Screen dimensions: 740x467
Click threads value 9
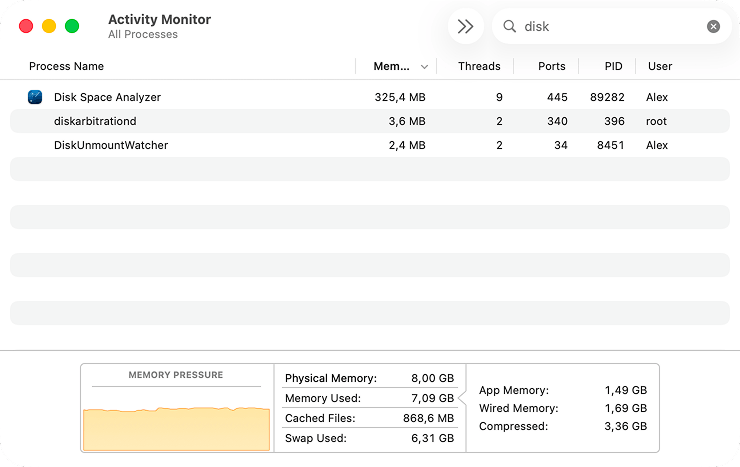pos(499,97)
